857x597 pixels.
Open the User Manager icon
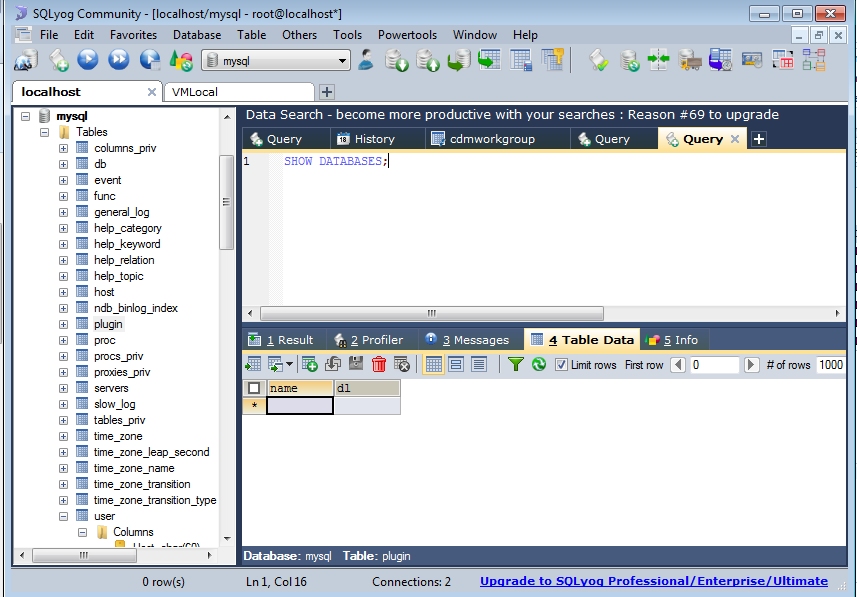366,61
